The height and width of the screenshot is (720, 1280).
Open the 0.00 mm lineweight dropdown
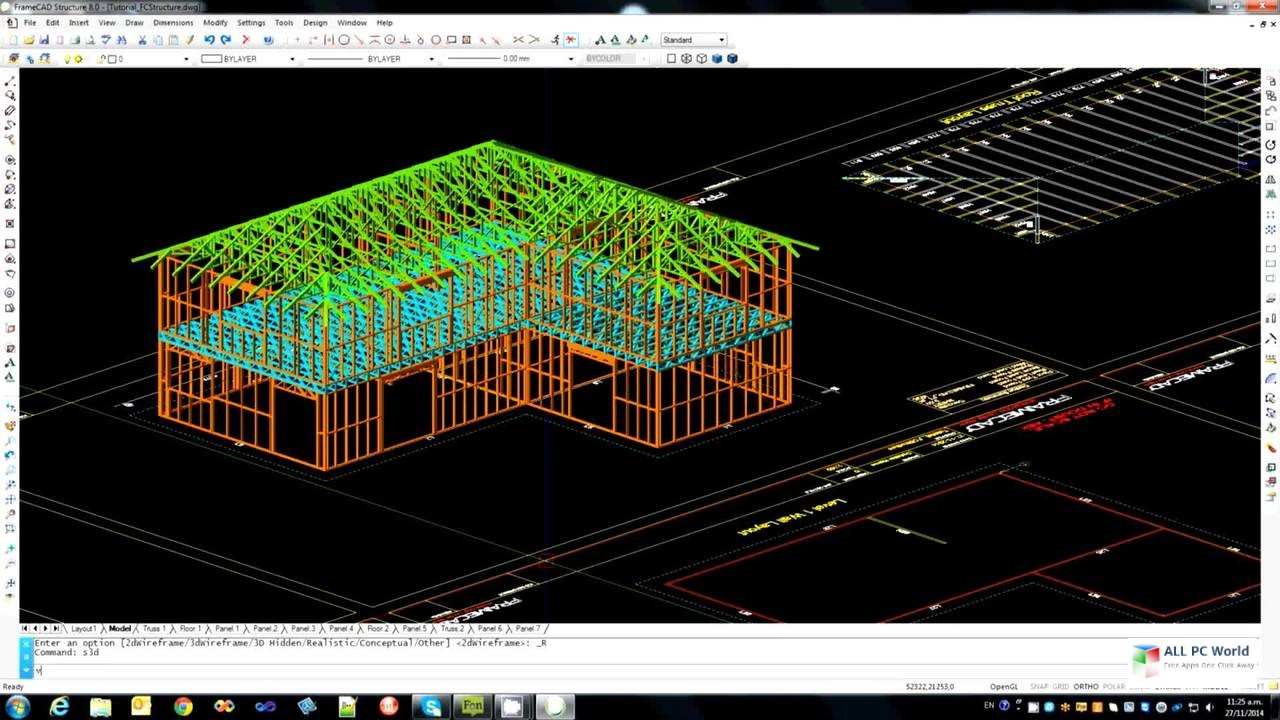571,59
